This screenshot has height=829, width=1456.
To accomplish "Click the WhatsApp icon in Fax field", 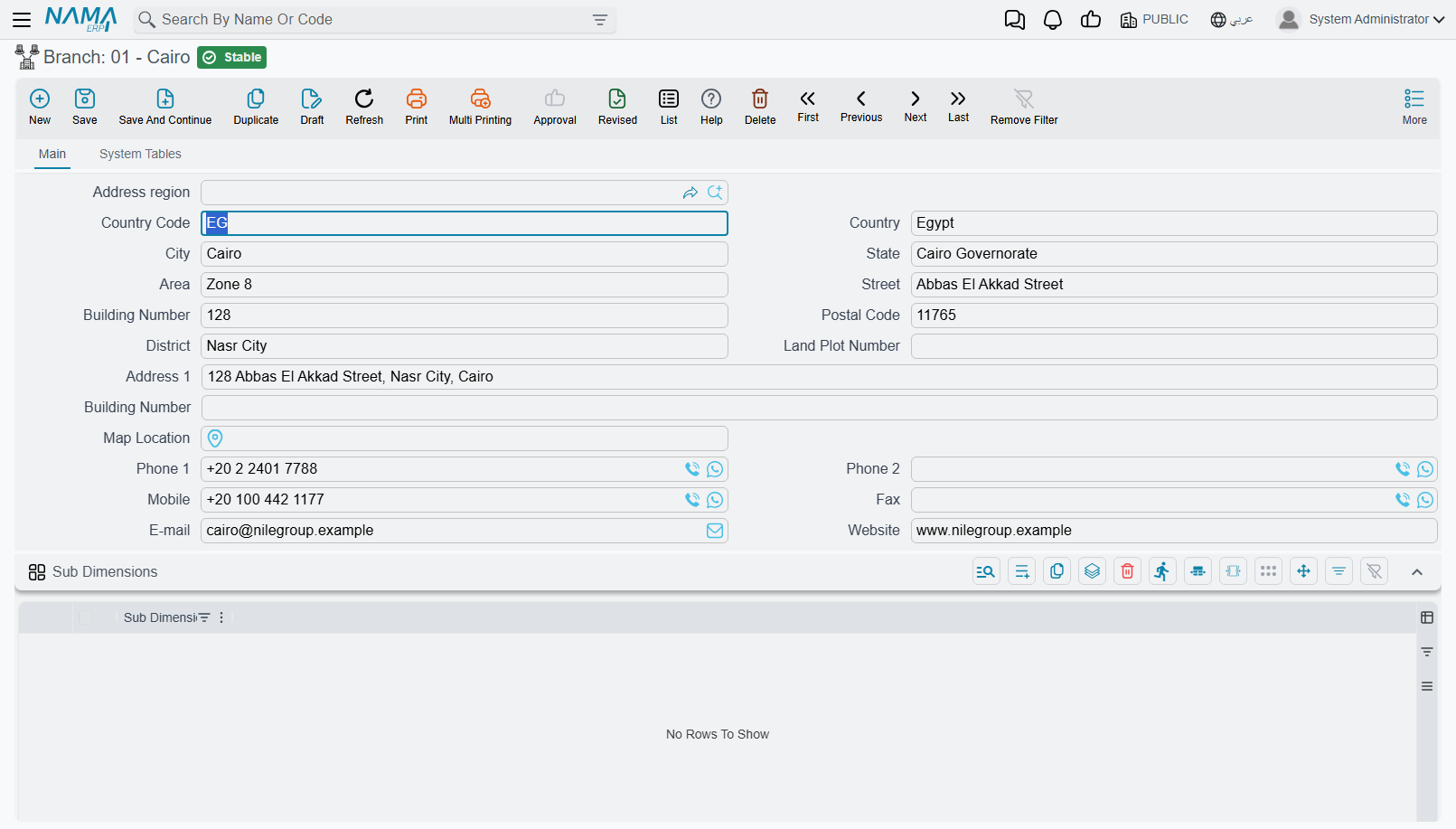I will (1425, 500).
